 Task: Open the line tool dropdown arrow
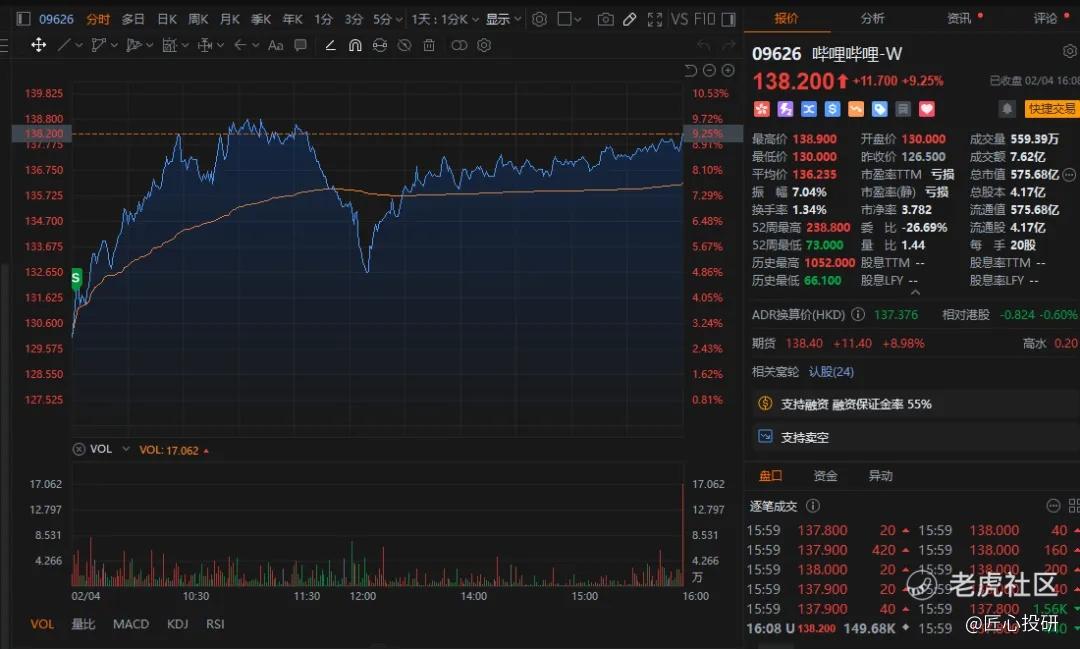click(79, 45)
